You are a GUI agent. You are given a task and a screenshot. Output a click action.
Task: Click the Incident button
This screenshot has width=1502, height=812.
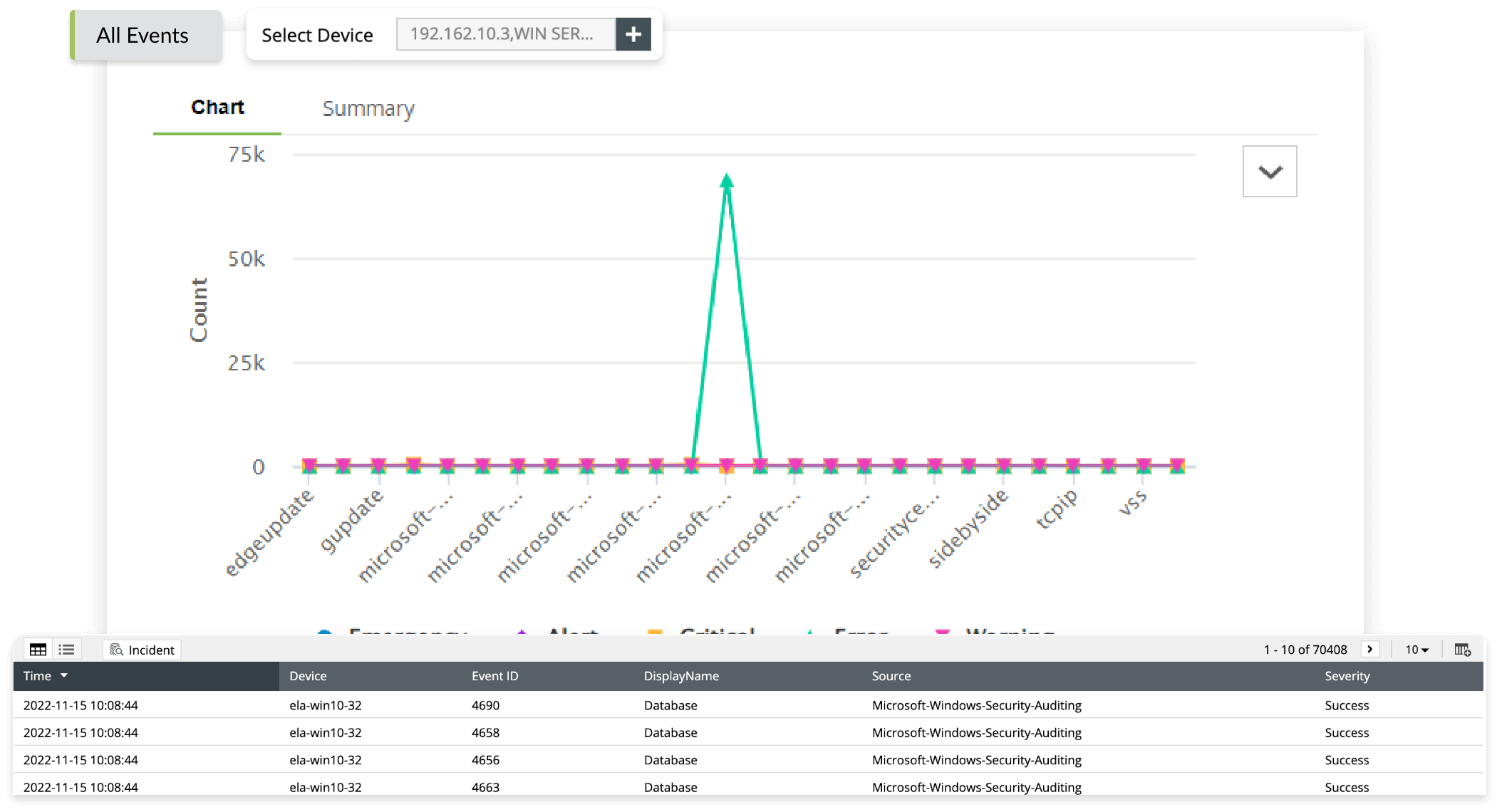(143, 650)
